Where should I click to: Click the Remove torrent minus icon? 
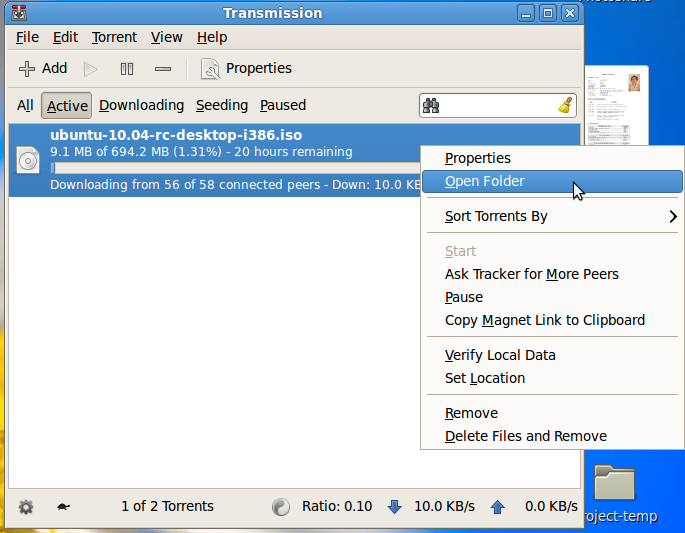click(163, 69)
